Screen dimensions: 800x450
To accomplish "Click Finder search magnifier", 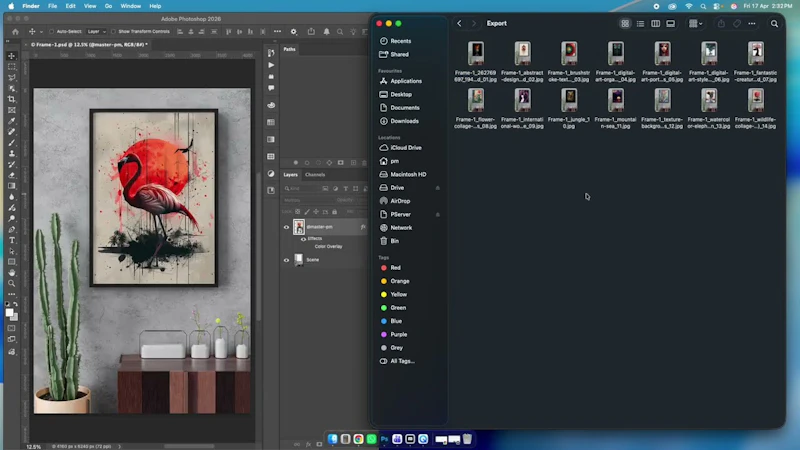I will click(774, 23).
